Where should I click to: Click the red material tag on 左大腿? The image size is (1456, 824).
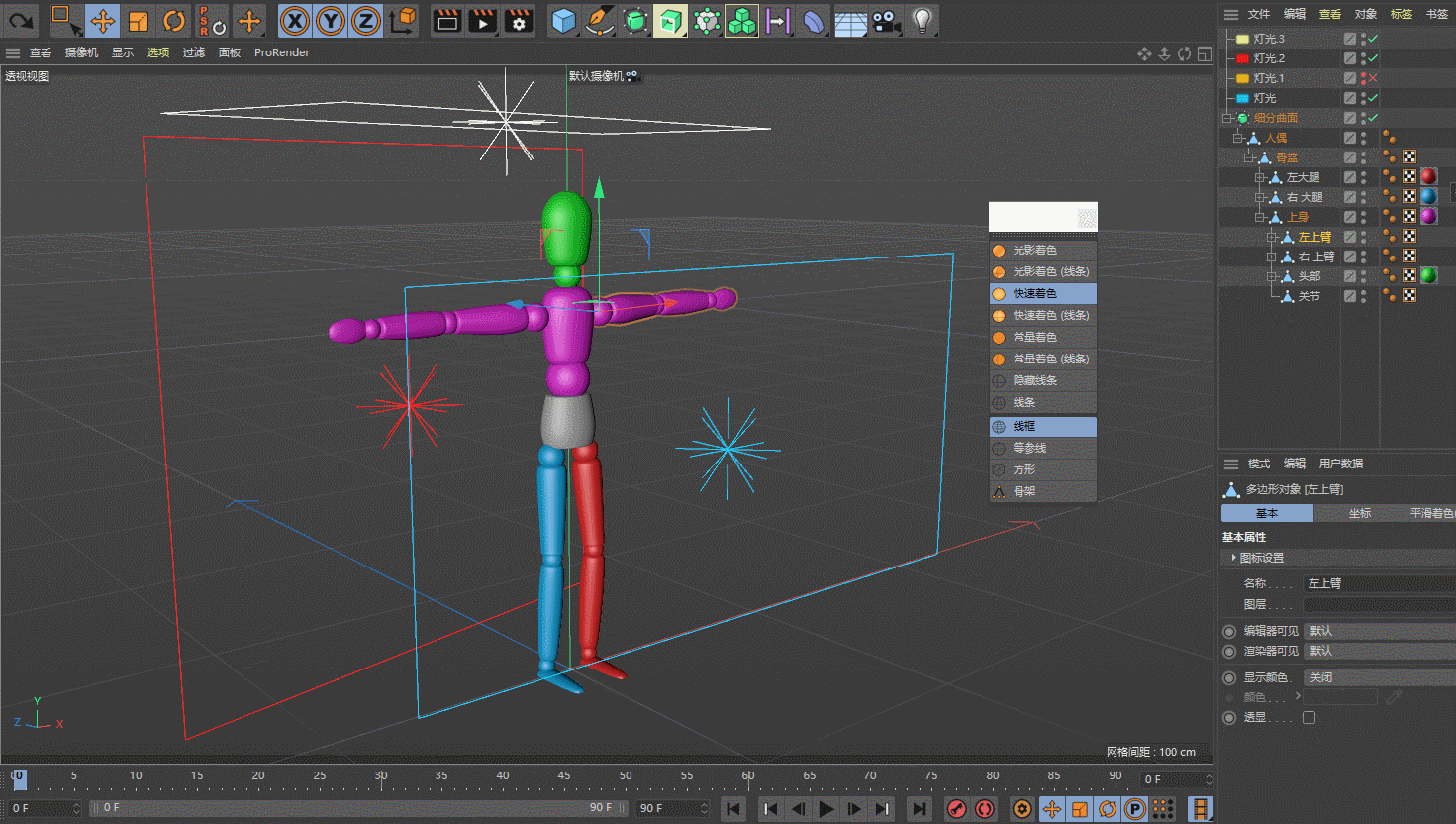tap(1428, 176)
